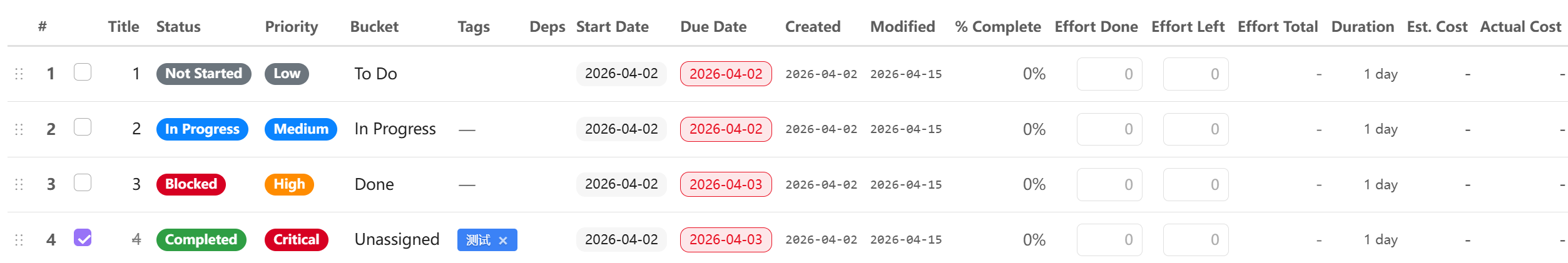The height and width of the screenshot is (263, 1568).
Task: Grab the drag handle for row 4
Action: pos(19,240)
